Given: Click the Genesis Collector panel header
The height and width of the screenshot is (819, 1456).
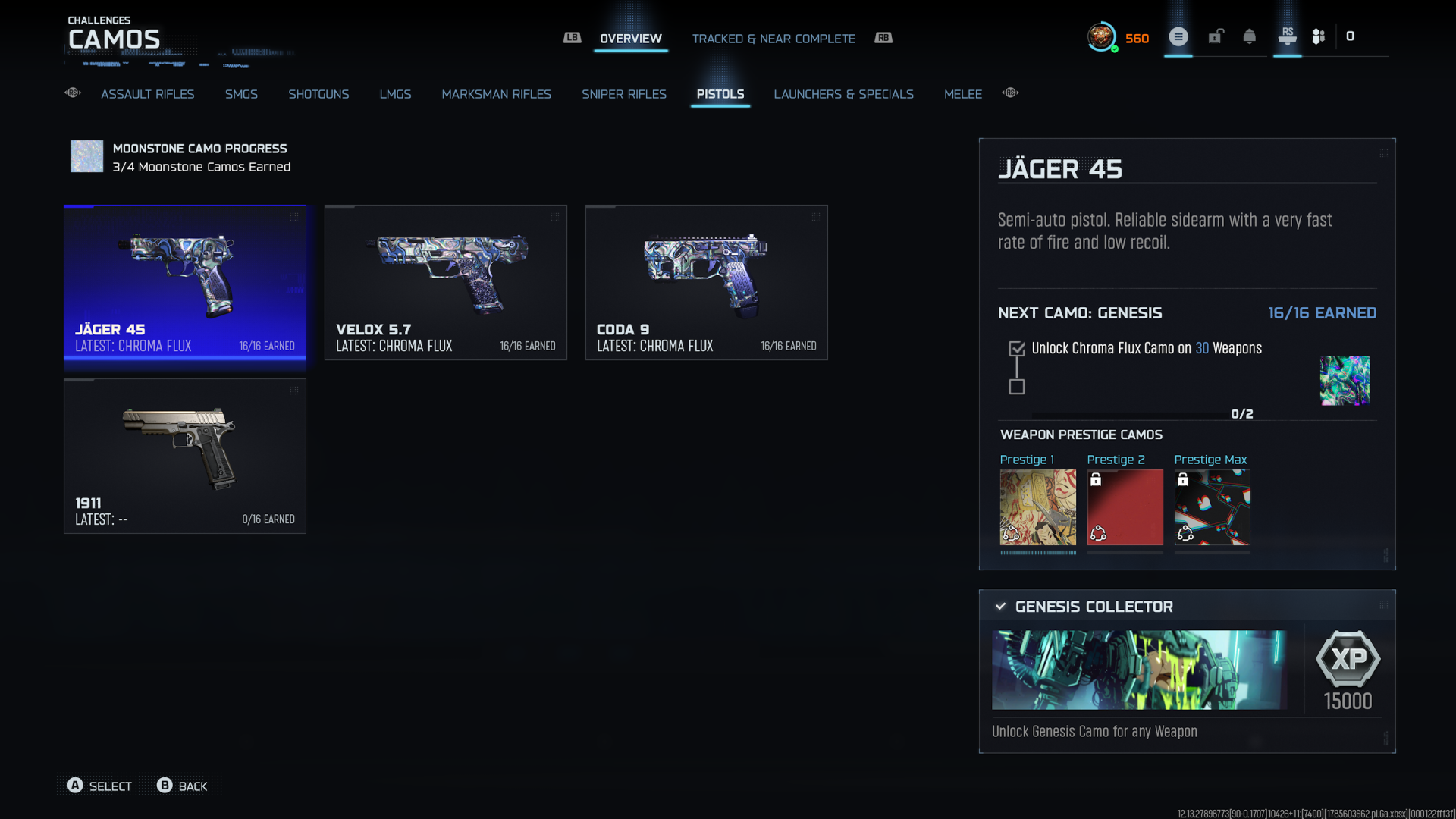Looking at the screenshot, I should [1188, 607].
